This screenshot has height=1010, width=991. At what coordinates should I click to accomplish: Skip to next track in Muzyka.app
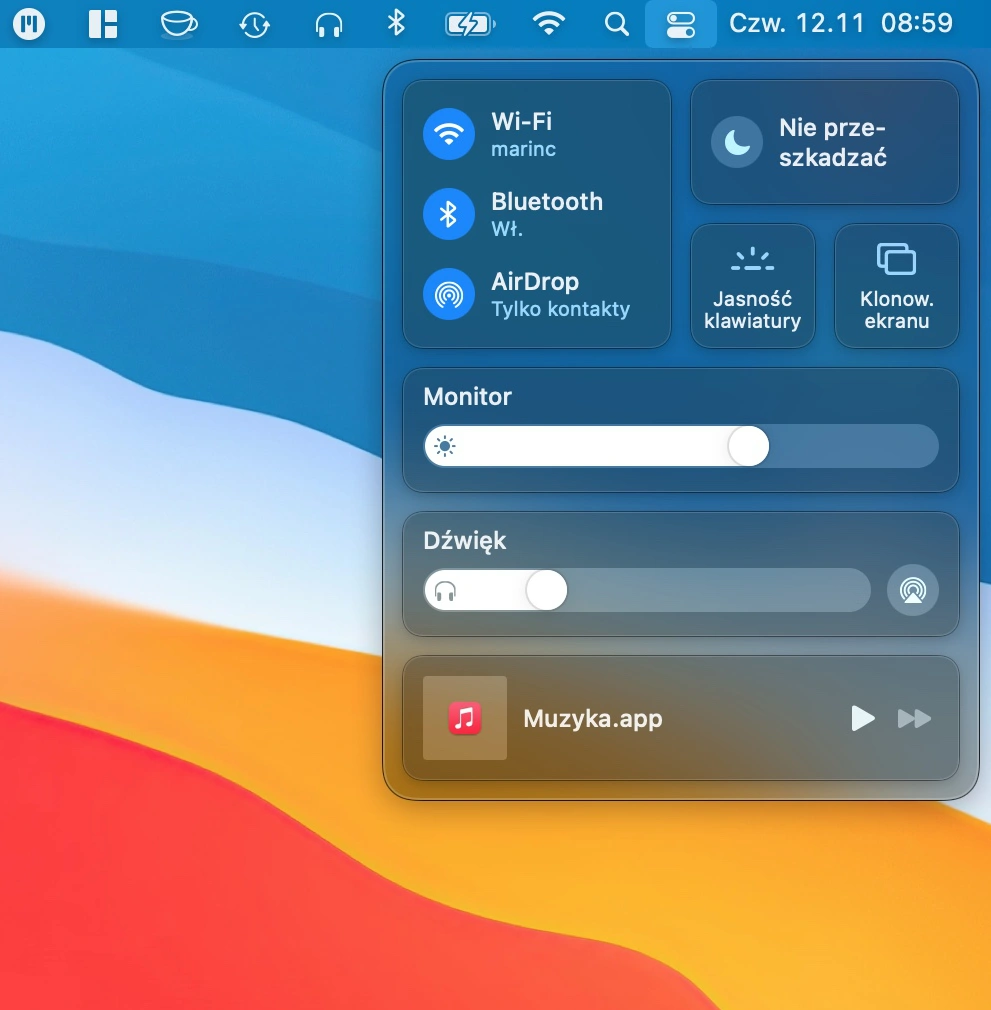[x=914, y=718]
